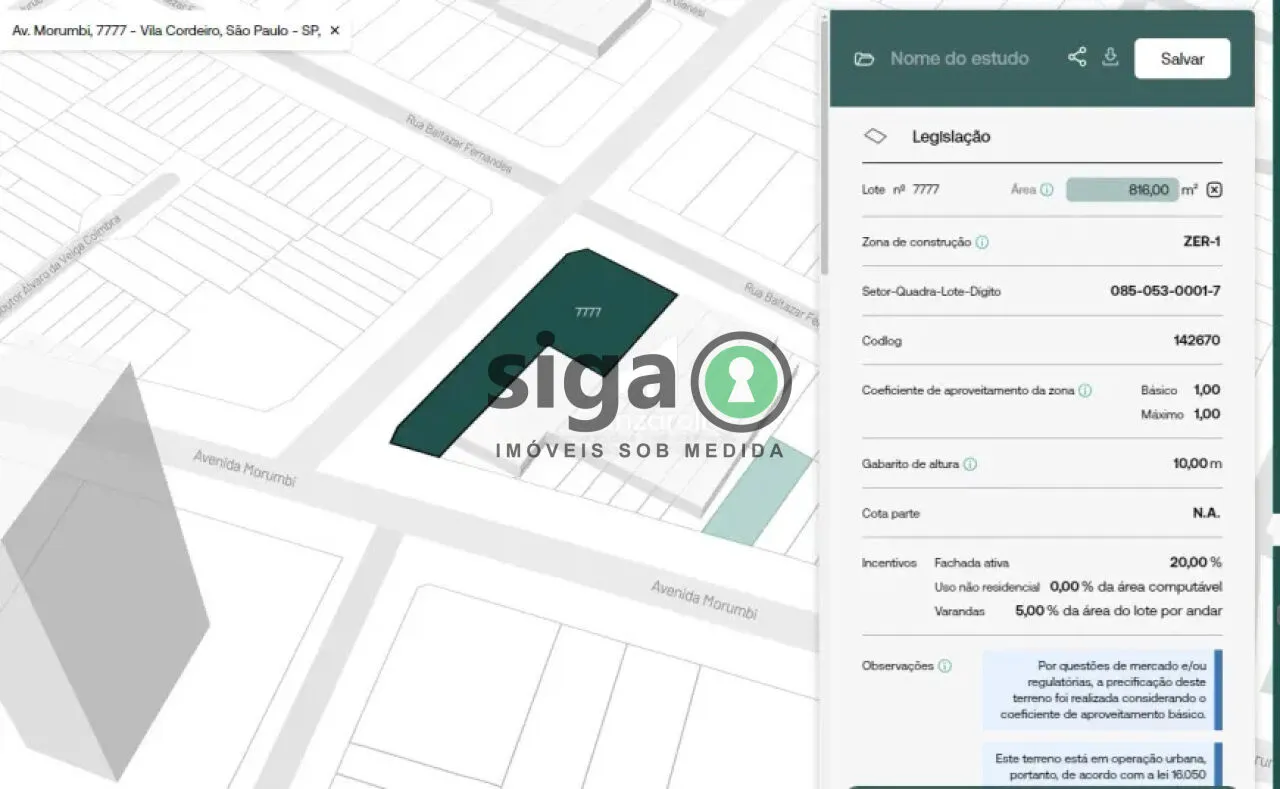The width and height of the screenshot is (1280, 789).
Task: Click the operação urbana observation note
Action: (x=1102, y=766)
